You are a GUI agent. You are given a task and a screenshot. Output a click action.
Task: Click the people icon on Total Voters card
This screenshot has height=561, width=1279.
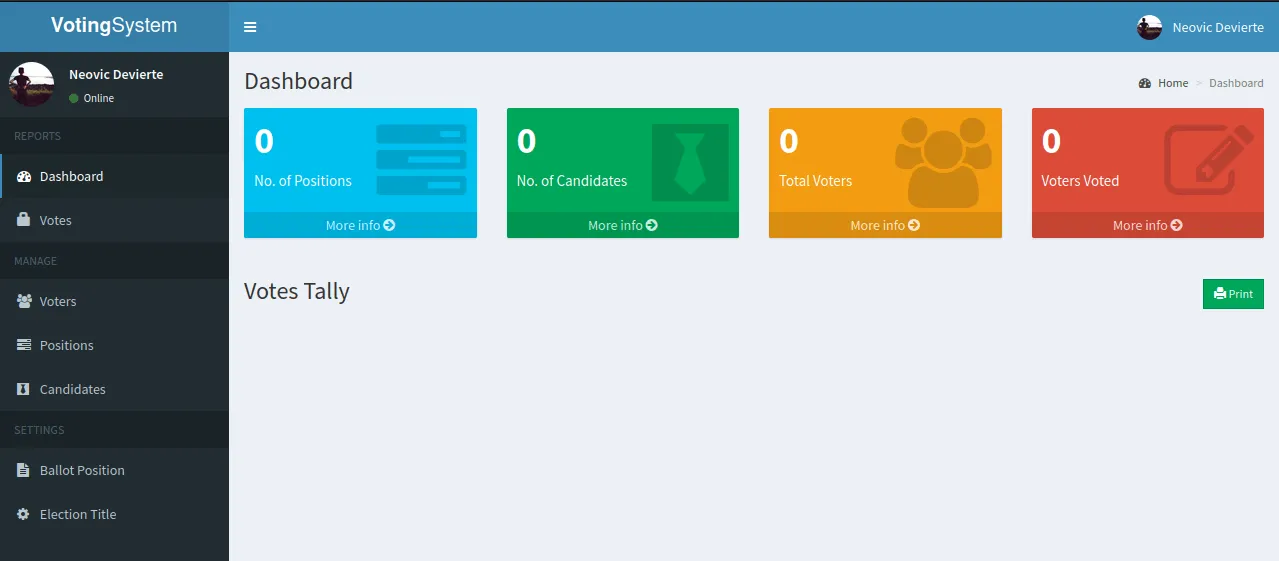943,162
